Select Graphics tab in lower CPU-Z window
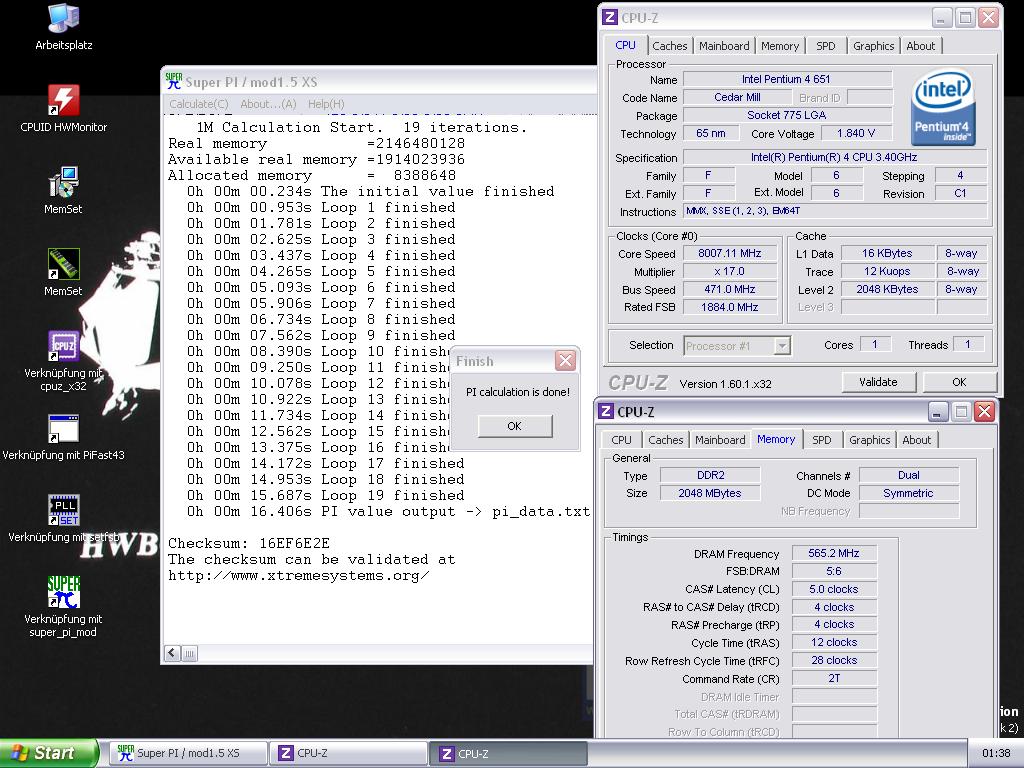The width and height of the screenshot is (1024, 768). (869, 440)
